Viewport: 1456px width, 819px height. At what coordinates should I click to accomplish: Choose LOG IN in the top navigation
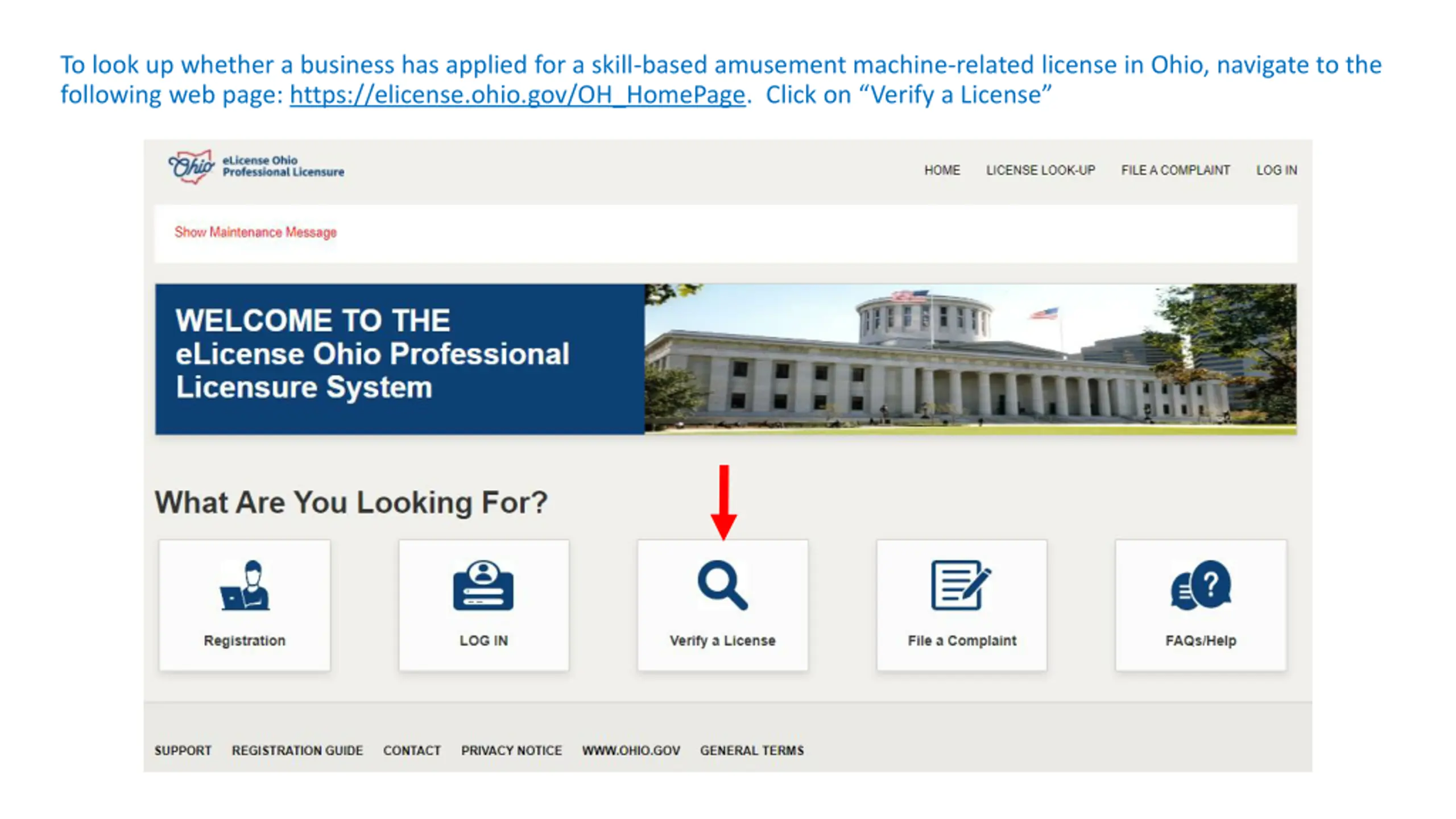(x=1276, y=170)
